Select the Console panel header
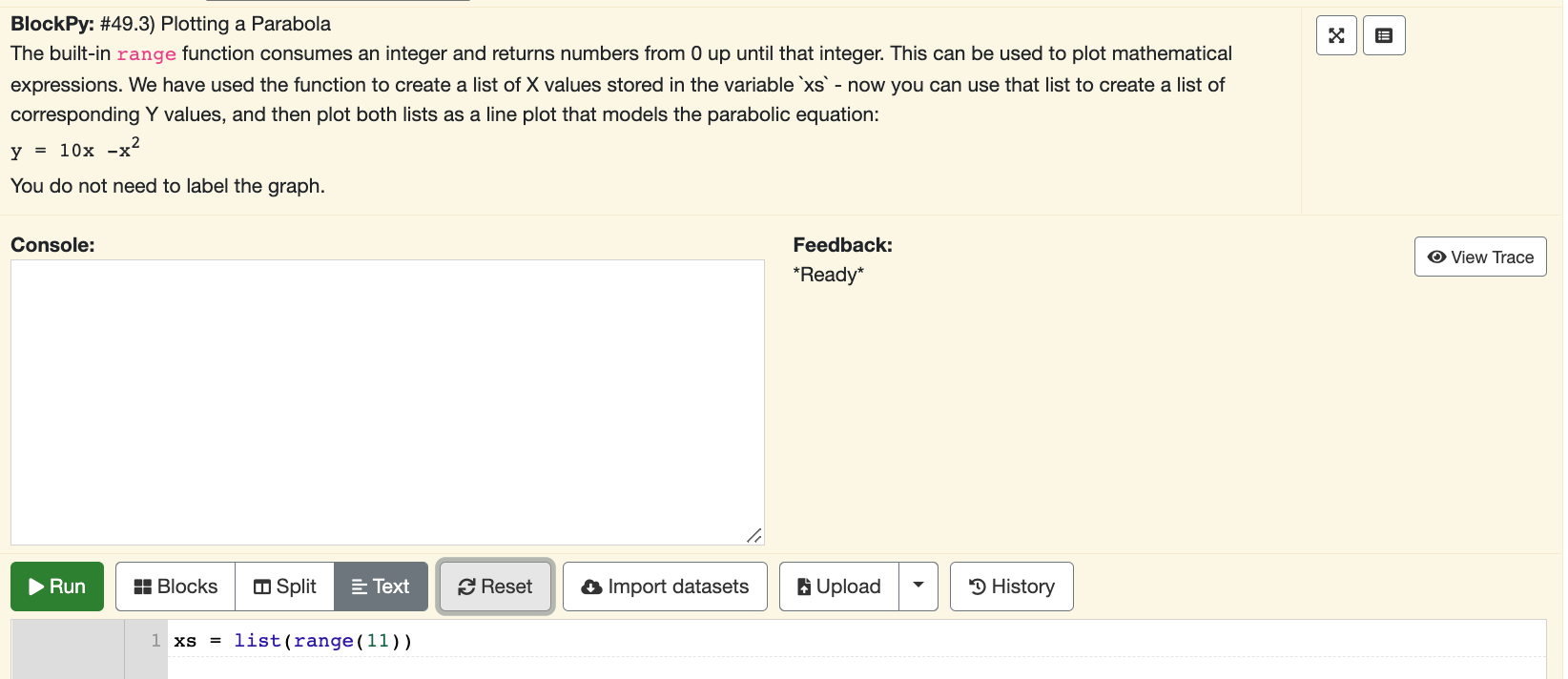 coord(52,245)
